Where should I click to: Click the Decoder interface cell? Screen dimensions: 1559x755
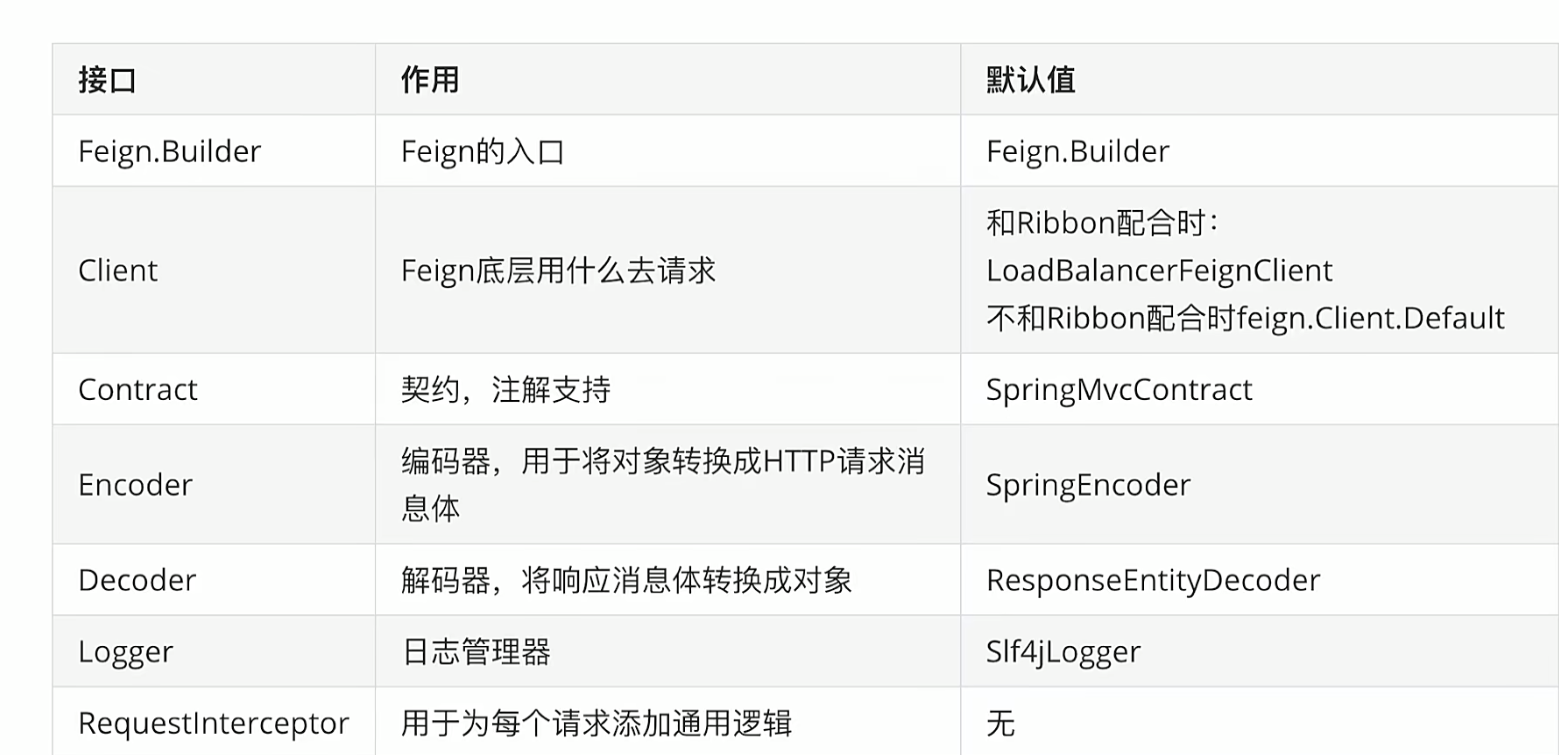[x=137, y=580]
